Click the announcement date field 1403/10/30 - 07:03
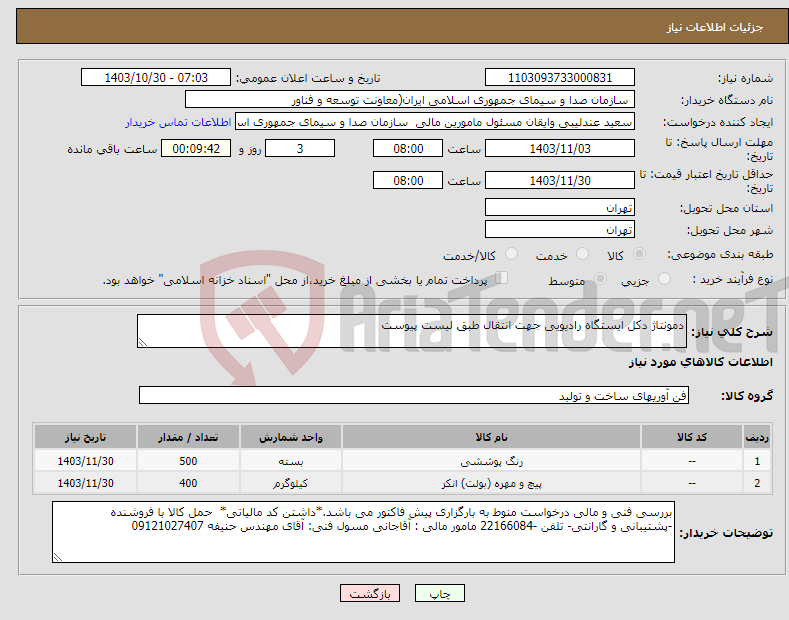The height and width of the screenshot is (620, 789). pos(156,78)
